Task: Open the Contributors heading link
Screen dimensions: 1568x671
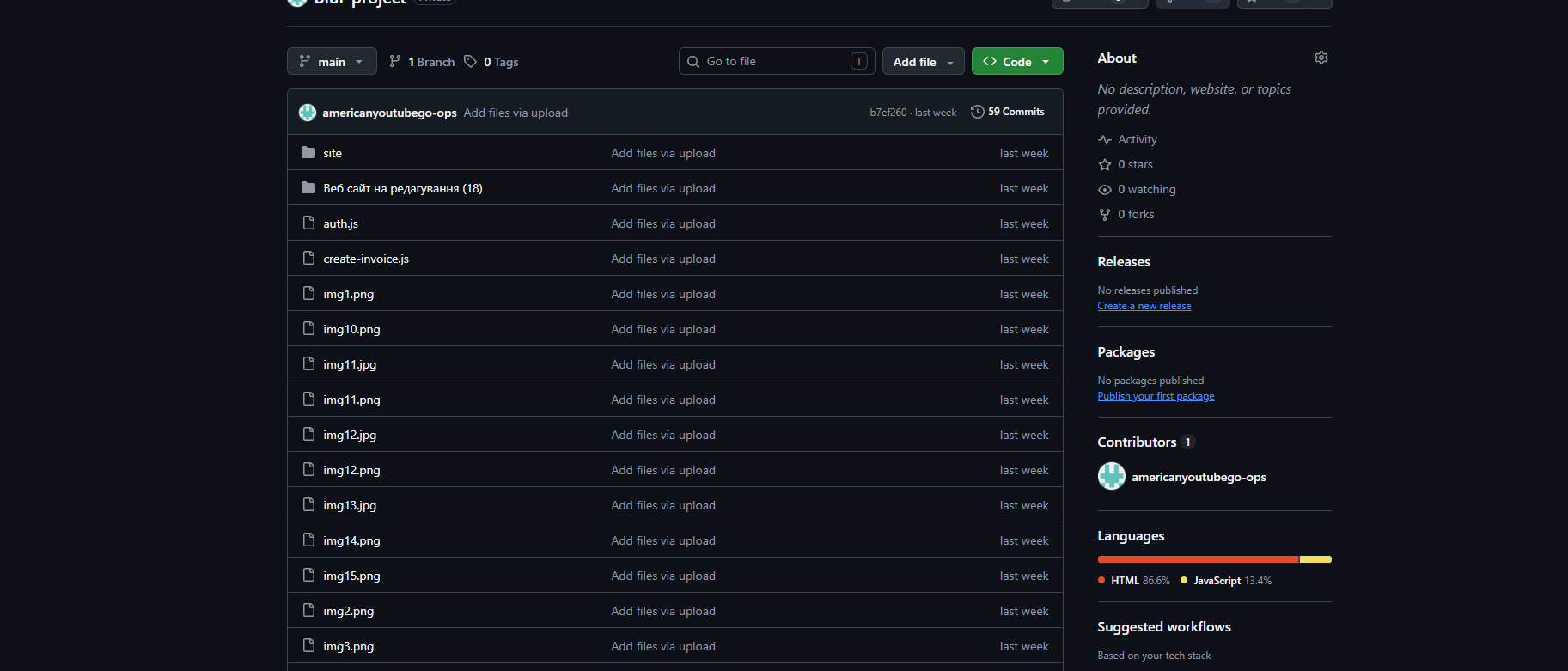Action: (x=1146, y=442)
